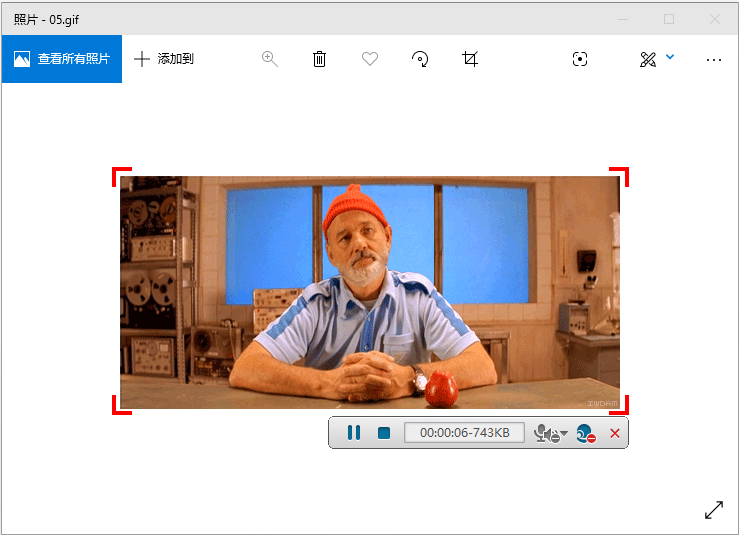Viewport: 739px width, 535px height.
Task: Minimize the Photos window
Action: click(x=623, y=19)
